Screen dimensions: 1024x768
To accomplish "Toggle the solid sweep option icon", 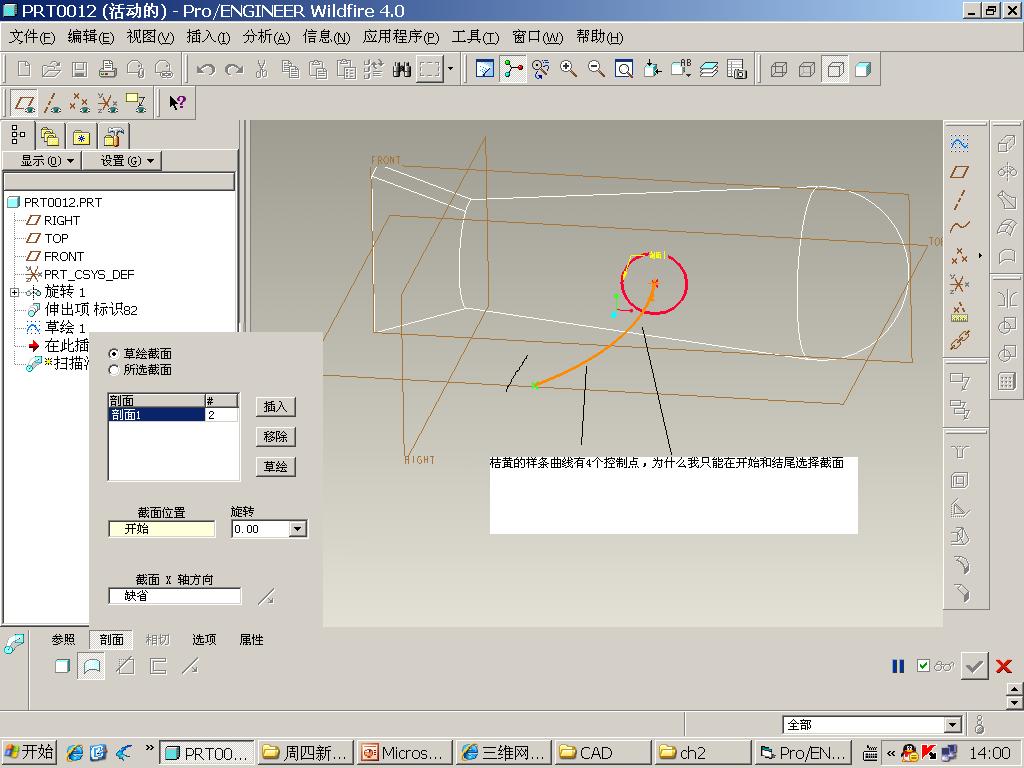I will [62, 665].
